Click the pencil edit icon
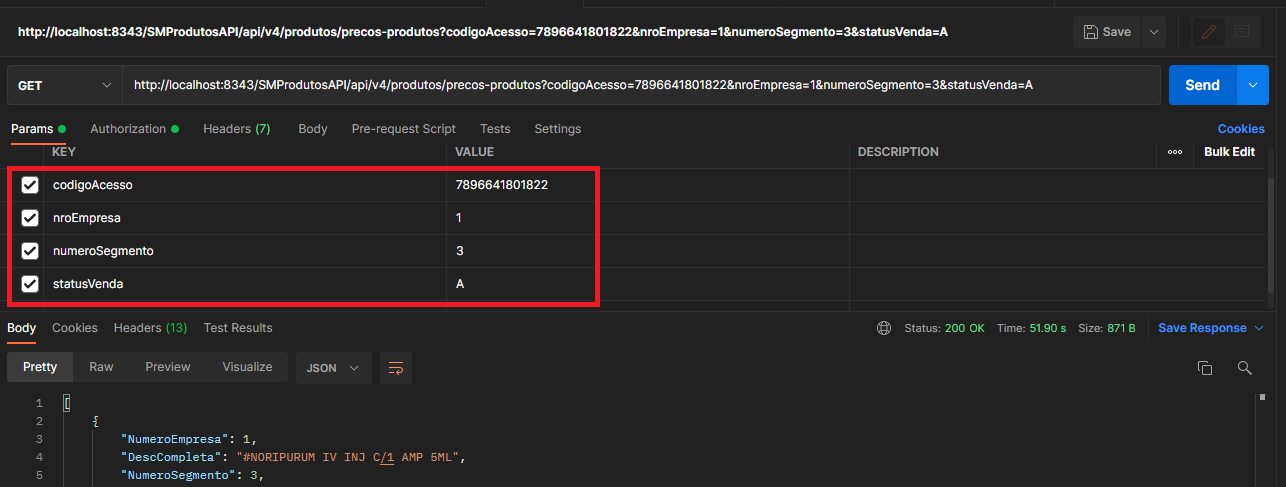1286x487 pixels. point(1209,32)
